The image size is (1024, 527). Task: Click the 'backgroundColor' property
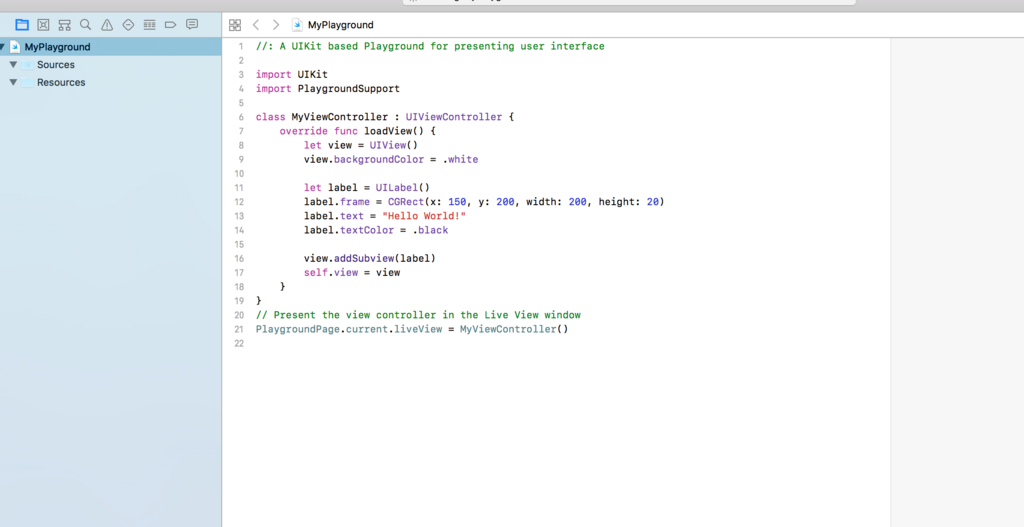[x=379, y=159]
